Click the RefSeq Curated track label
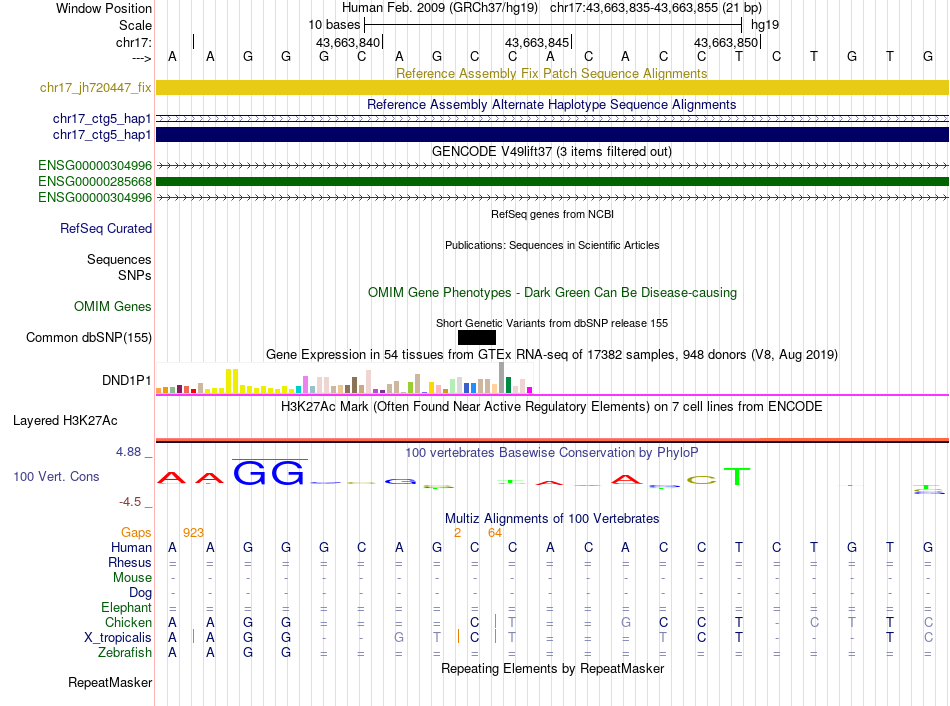Image resolution: width=950 pixels, height=706 pixels. 105,228
